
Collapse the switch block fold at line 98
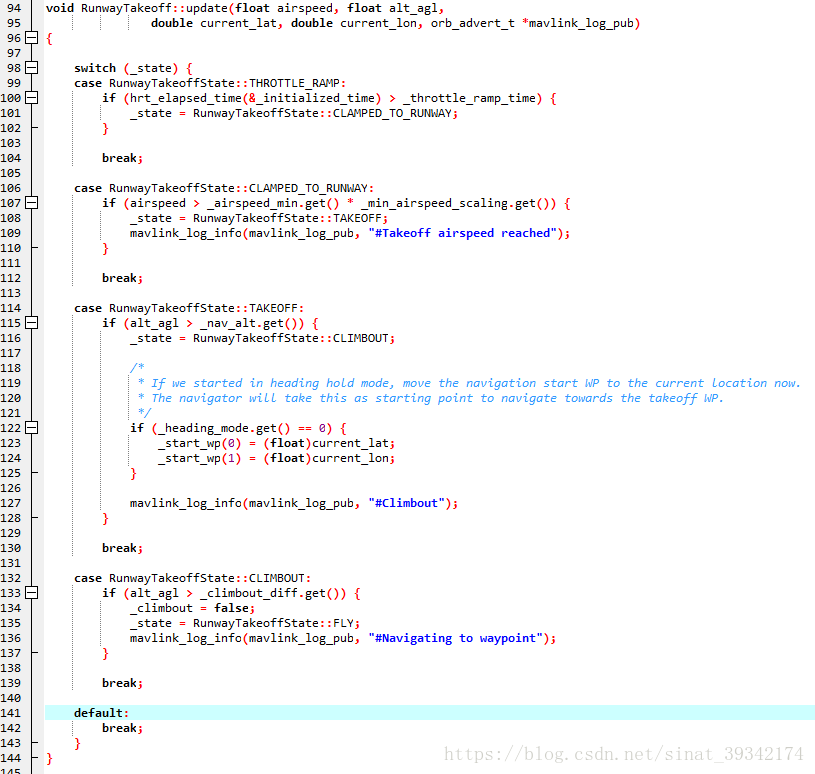(x=32, y=68)
